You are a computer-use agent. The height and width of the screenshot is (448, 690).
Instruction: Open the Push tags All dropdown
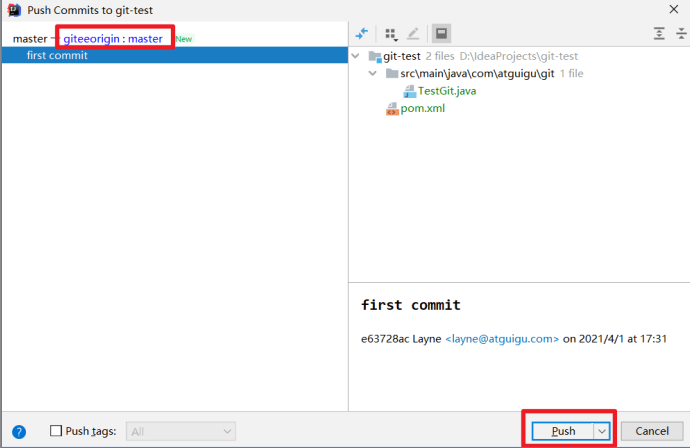(181, 431)
